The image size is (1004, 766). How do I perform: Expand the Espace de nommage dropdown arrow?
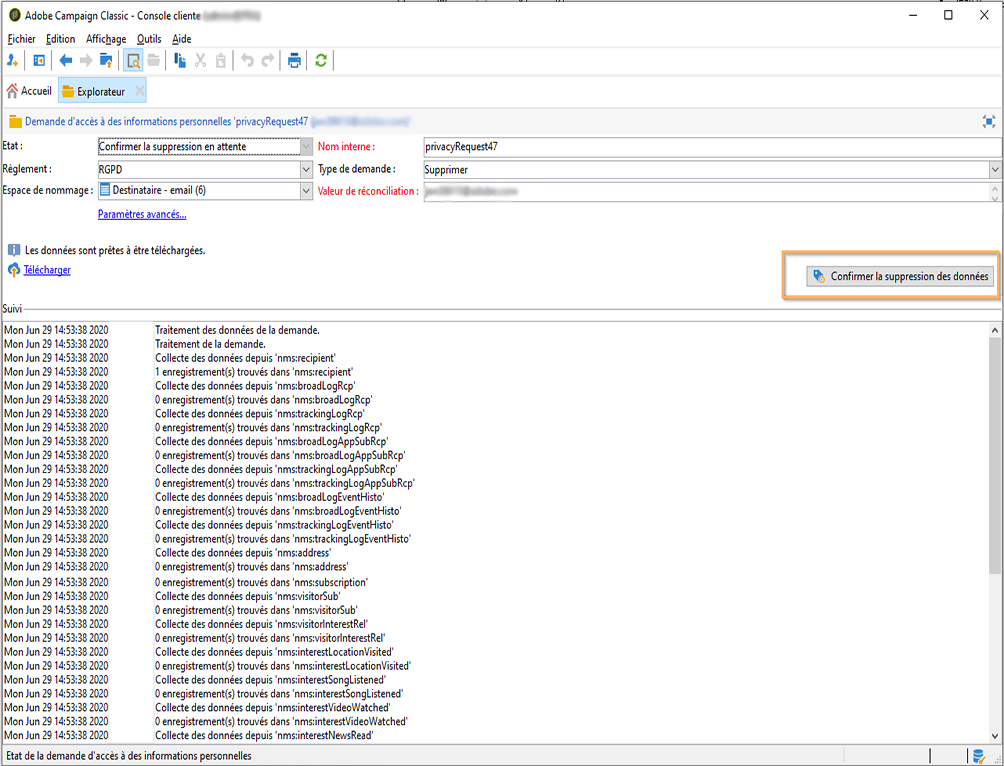coord(306,191)
